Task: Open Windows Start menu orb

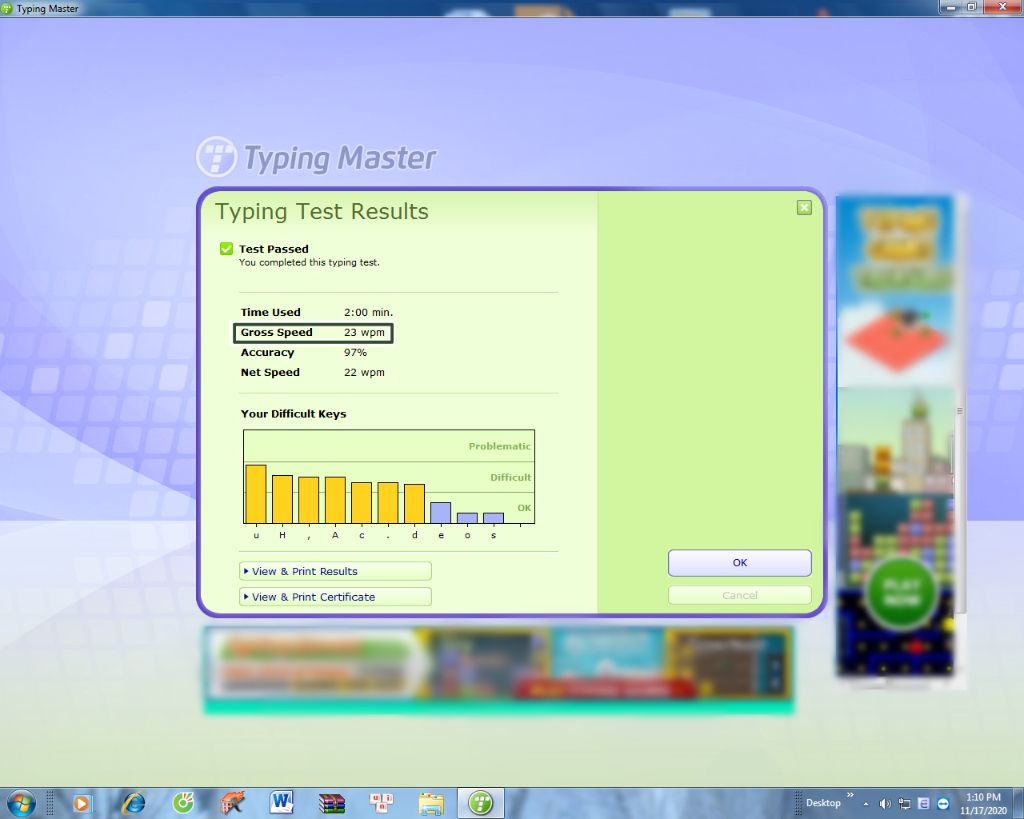Action: pyautogui.click(x=20, y=803)
